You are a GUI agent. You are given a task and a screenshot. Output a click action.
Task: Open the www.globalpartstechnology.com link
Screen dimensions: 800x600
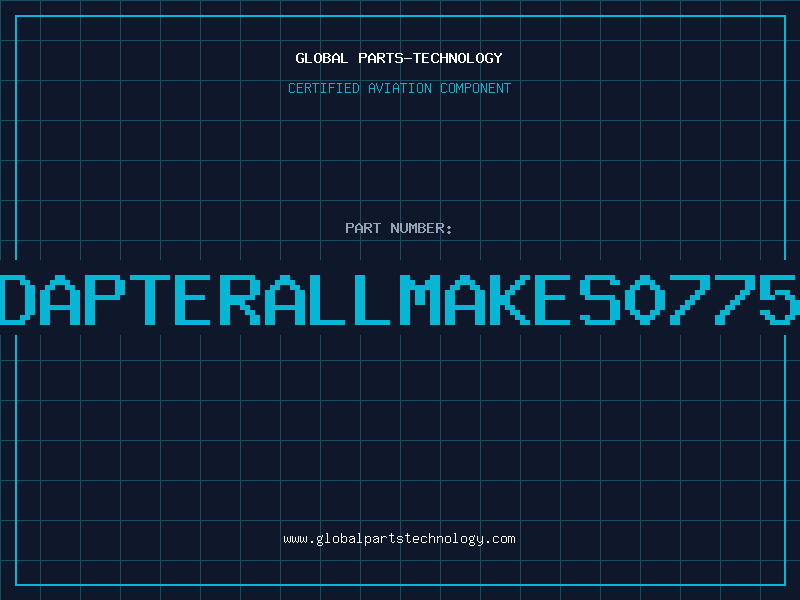click(399, 539)
